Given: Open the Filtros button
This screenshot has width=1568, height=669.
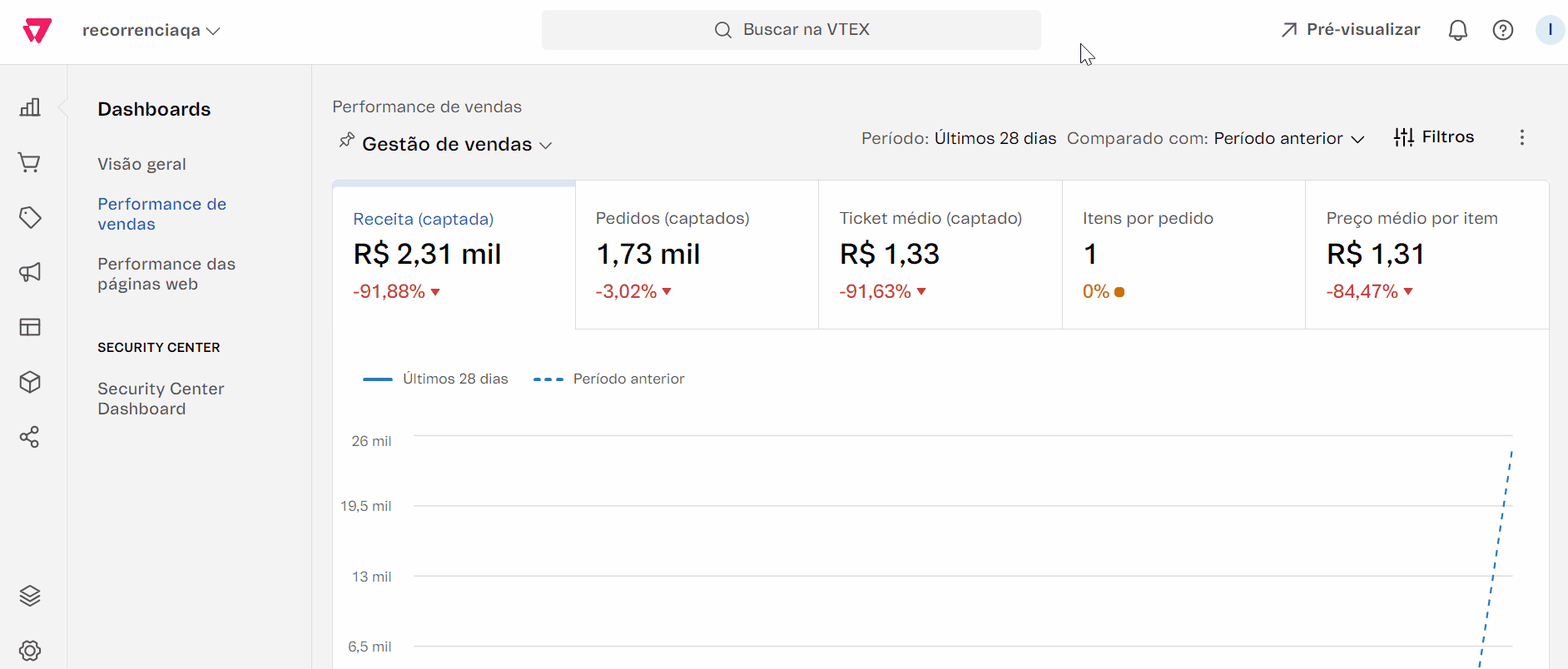Looking at the screenshot, I should (1433, 137).
